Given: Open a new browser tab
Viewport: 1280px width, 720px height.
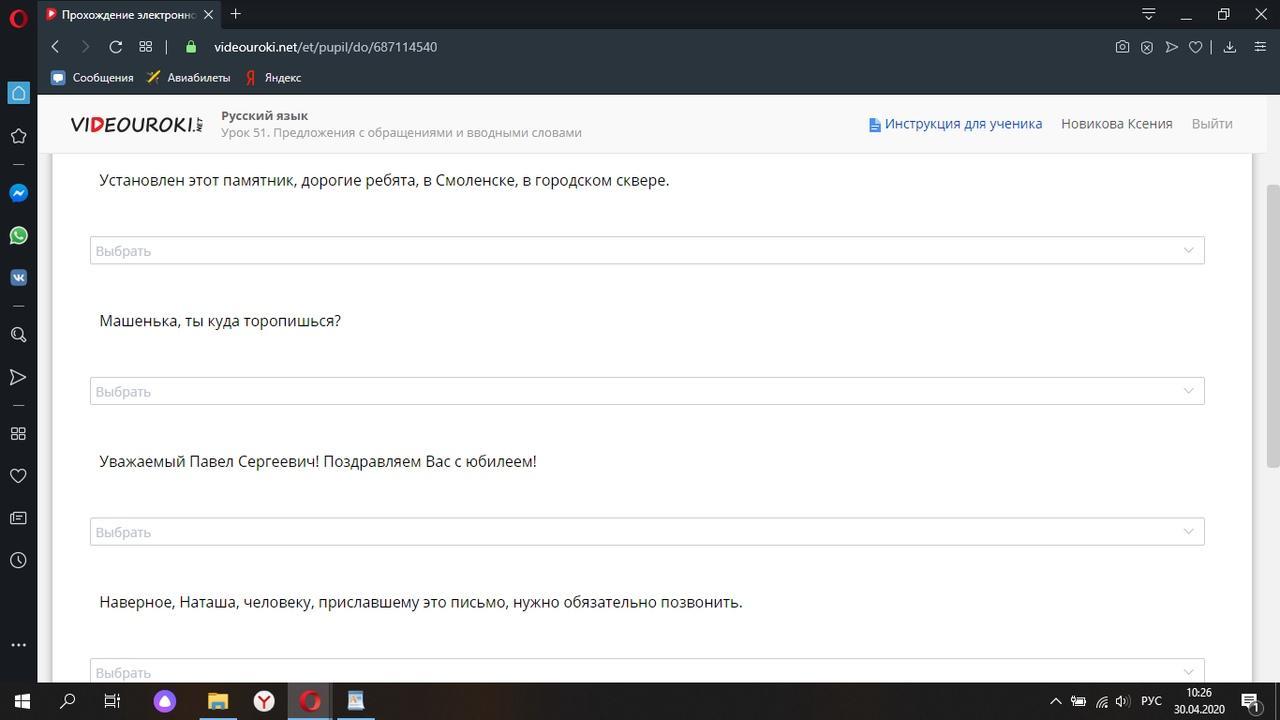Looking at the screenshot, I should (236, 14).
